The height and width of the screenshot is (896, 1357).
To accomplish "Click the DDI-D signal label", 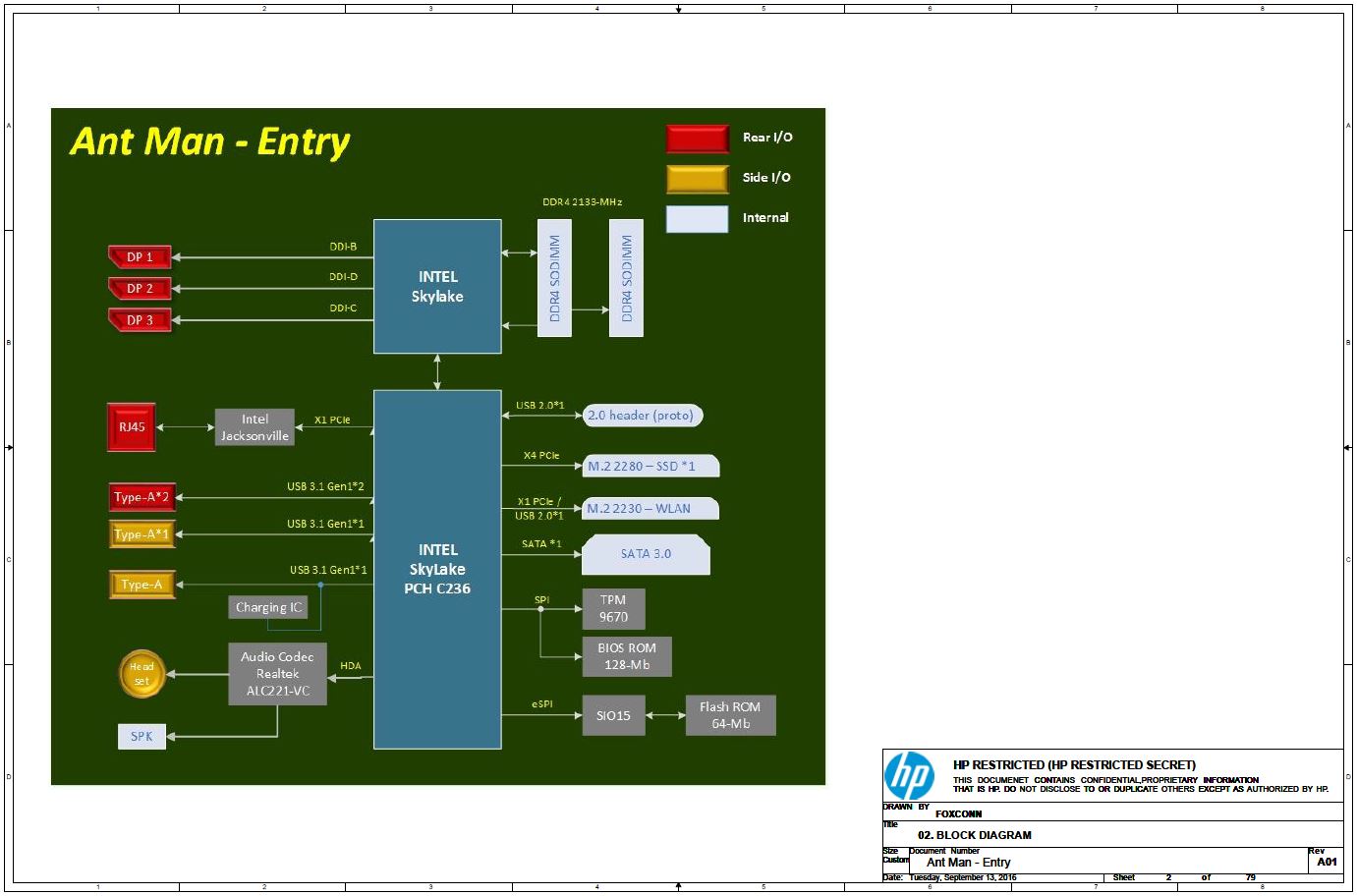I will point(343,277).
